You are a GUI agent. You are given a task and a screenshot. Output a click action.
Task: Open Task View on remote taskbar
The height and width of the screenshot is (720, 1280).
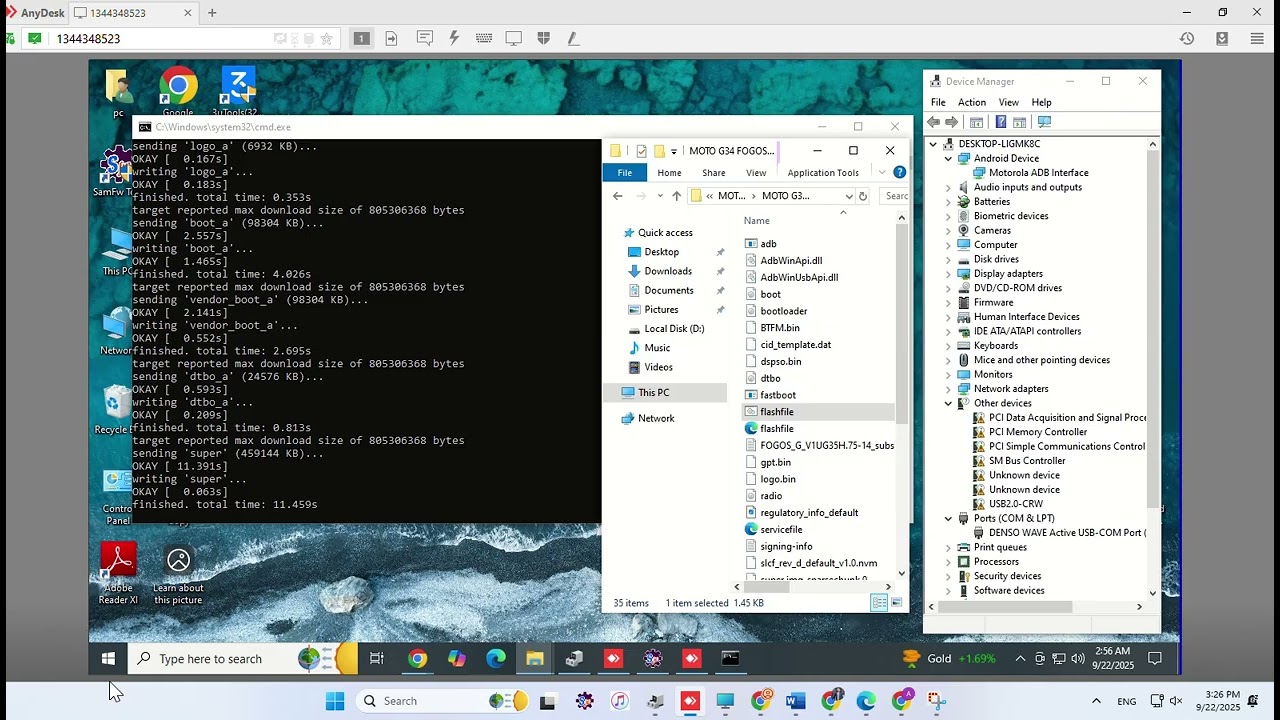pos(376,658)
